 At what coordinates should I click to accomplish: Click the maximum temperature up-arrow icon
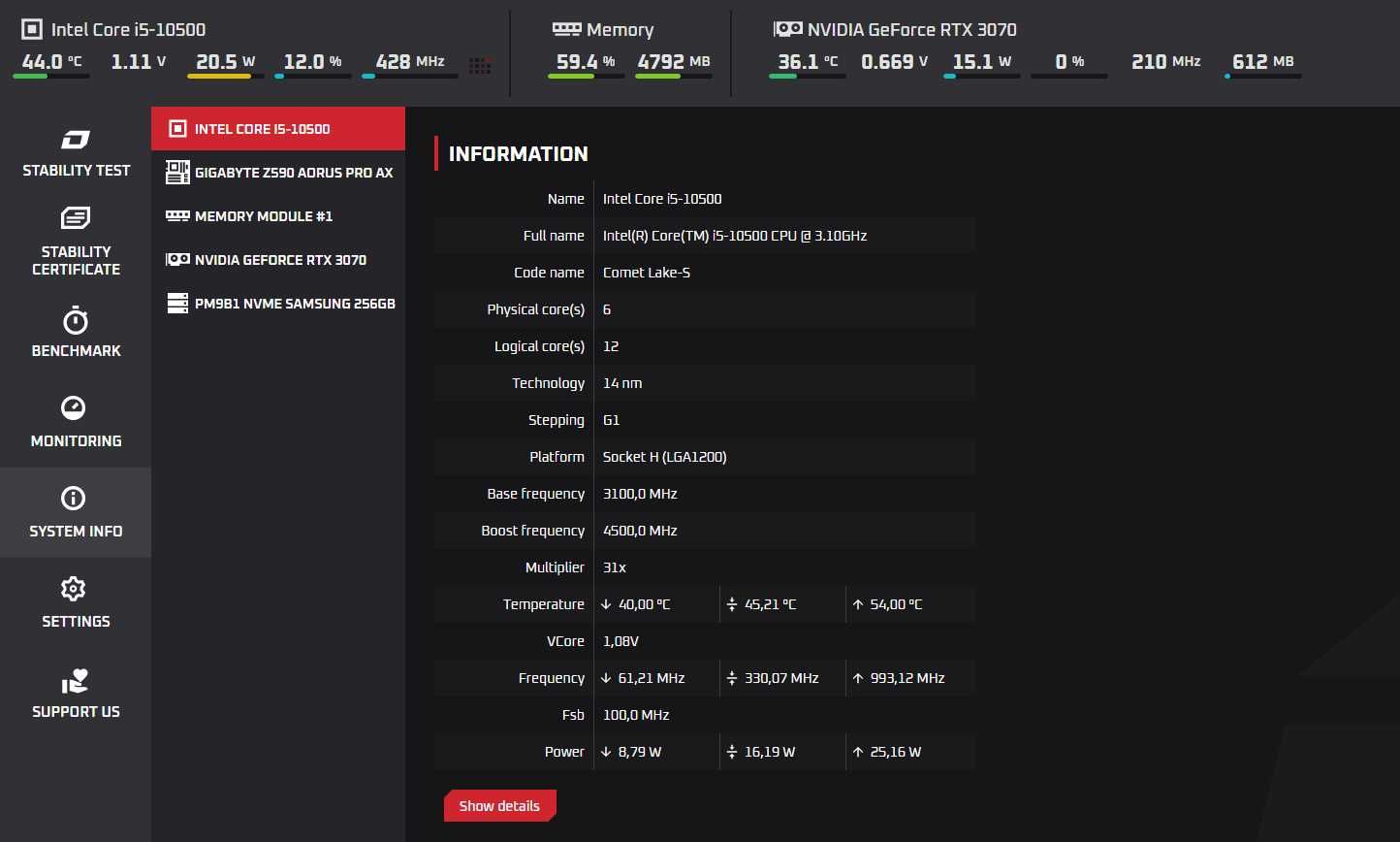[x=858, y=604]
